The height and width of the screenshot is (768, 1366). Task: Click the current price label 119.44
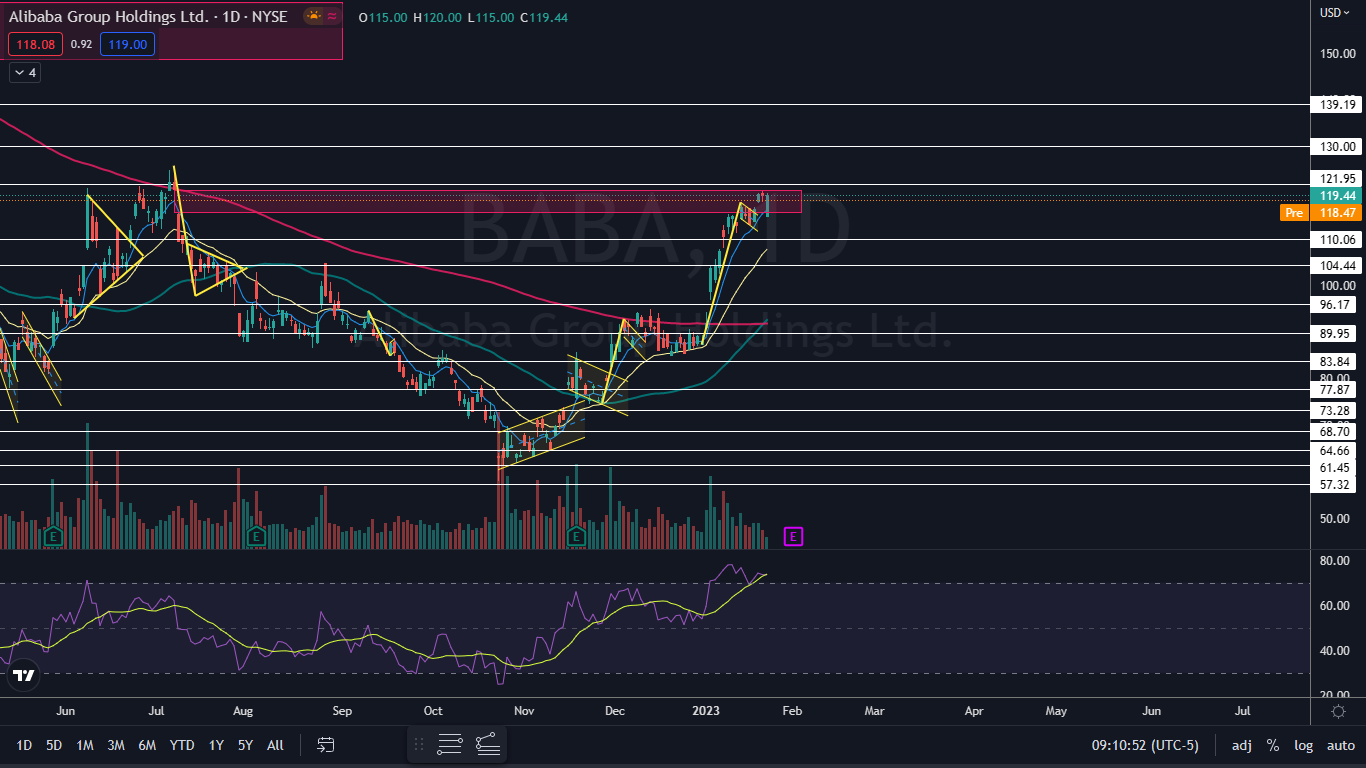click(1336, 196)
